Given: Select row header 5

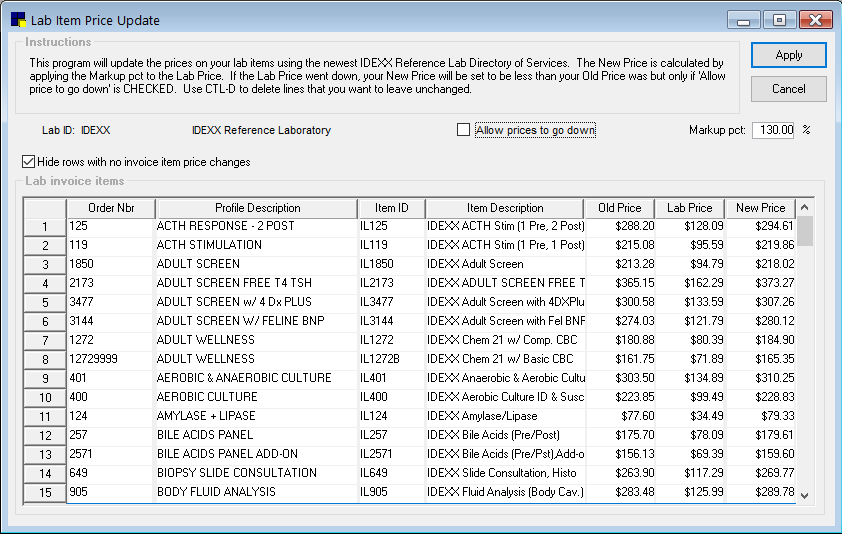Looking at the screenshot, I should click(45, 302).
